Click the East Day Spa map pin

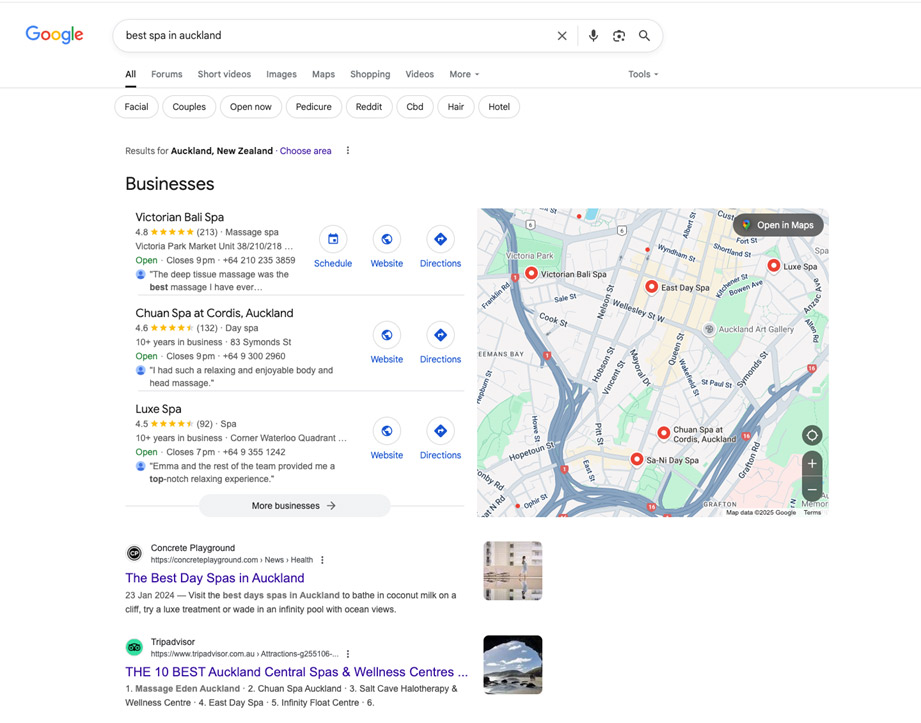(x=651, y=287)
